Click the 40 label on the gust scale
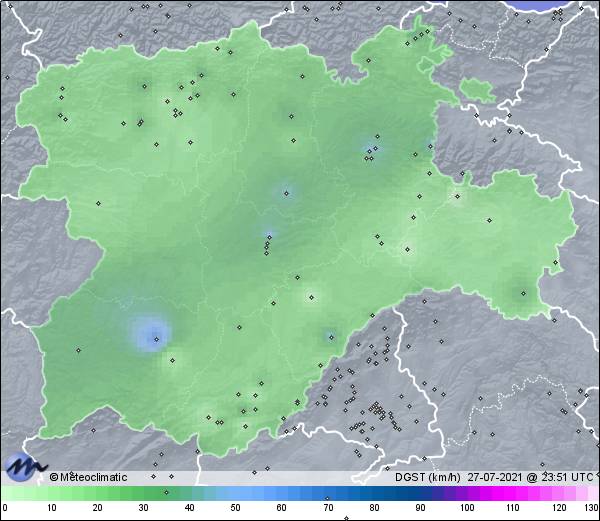The width and height of the screenshot is (600, 521). coord(189,508)
